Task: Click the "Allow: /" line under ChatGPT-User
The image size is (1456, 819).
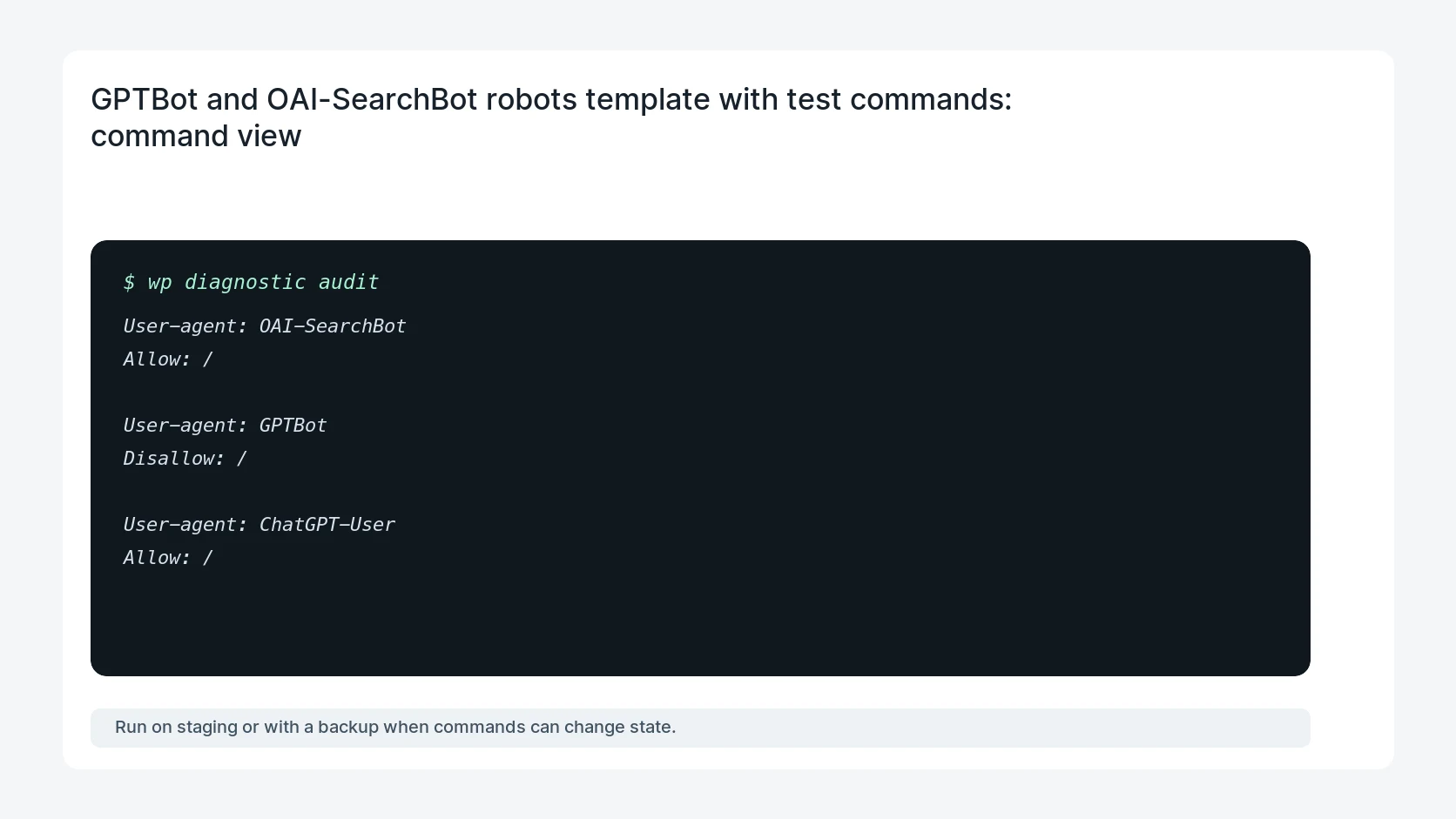Action: [168, 558]
